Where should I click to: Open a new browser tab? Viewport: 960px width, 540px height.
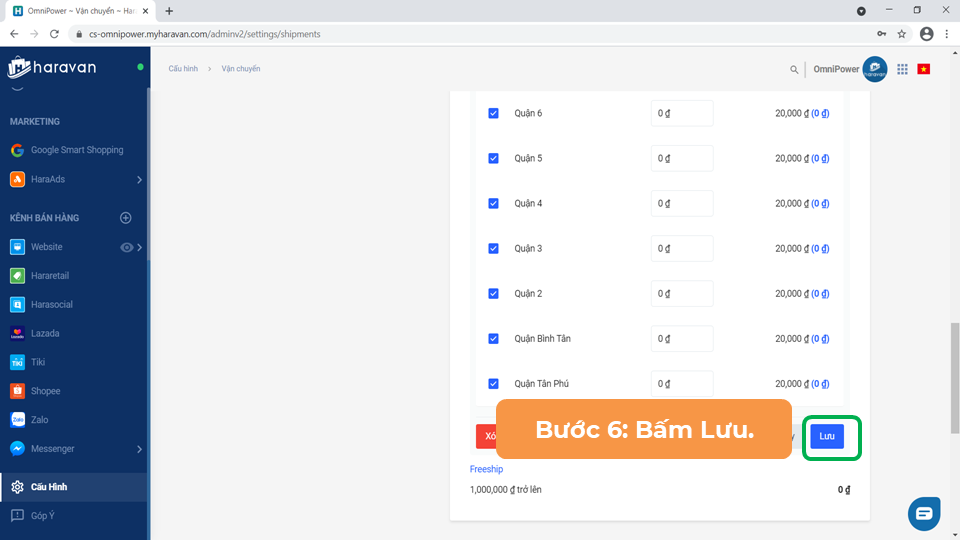(169, 11)
